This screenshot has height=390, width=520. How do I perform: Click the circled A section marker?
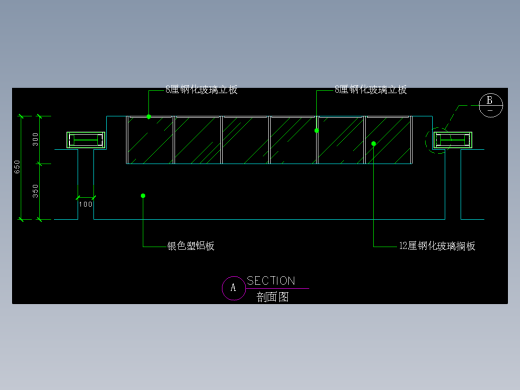click(x=234, y=288)
